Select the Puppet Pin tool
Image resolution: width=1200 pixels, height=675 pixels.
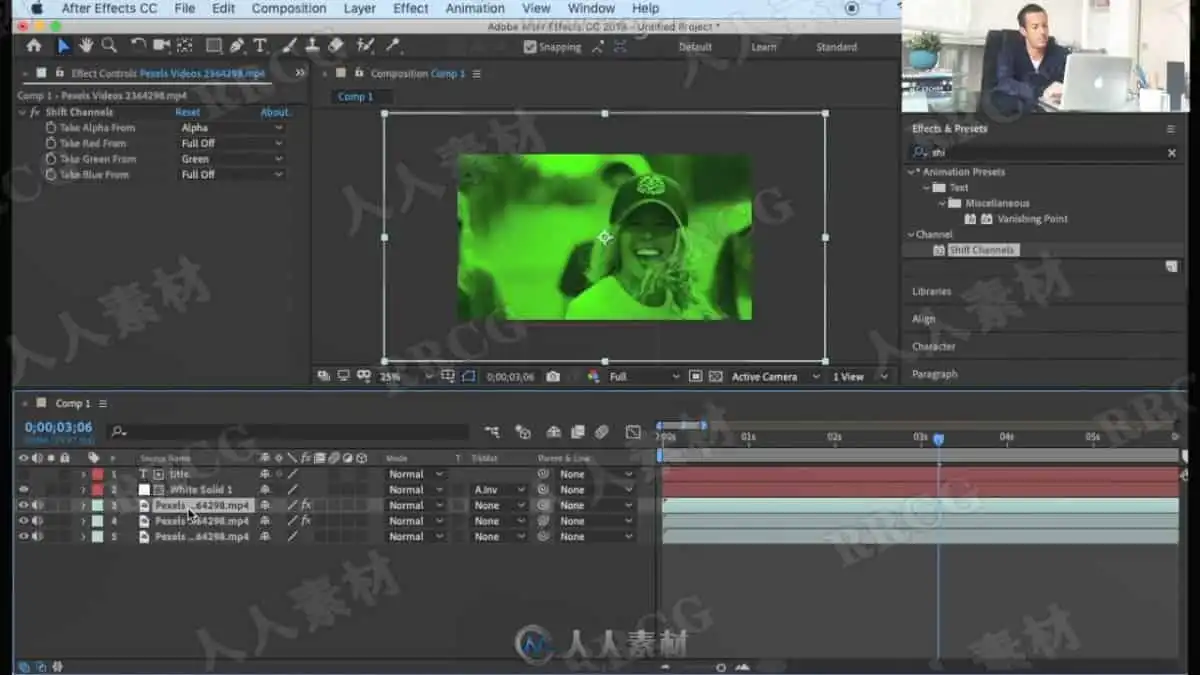(393, 46)
